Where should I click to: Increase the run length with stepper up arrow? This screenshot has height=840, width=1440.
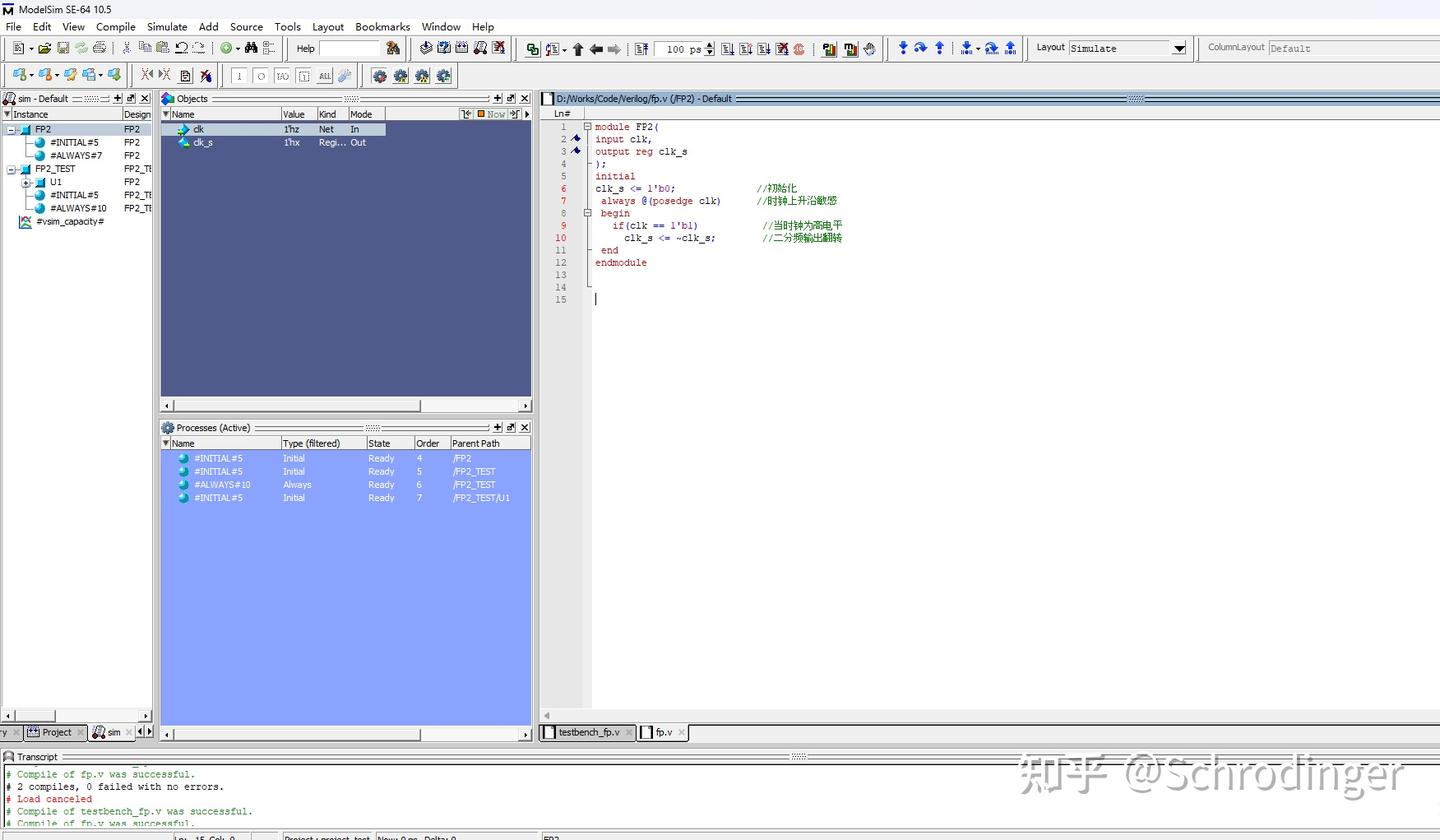tap(709, 45)
